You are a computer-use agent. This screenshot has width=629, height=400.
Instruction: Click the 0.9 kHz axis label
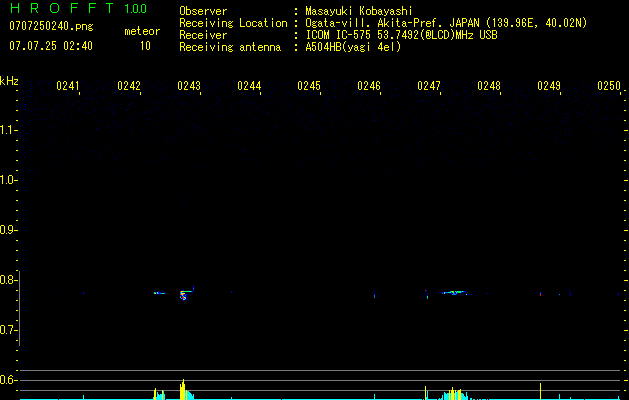(8, 230)
